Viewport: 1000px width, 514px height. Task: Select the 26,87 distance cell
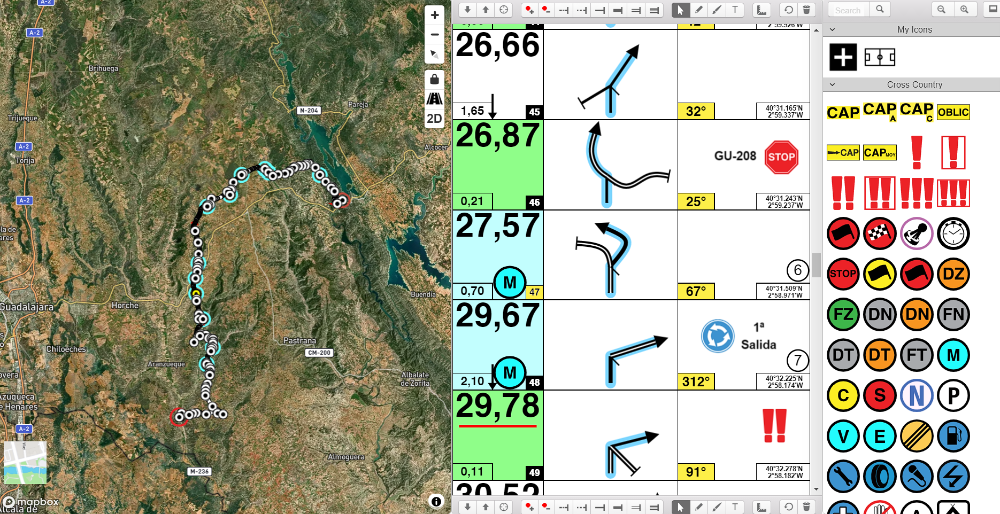coord(498,165)
